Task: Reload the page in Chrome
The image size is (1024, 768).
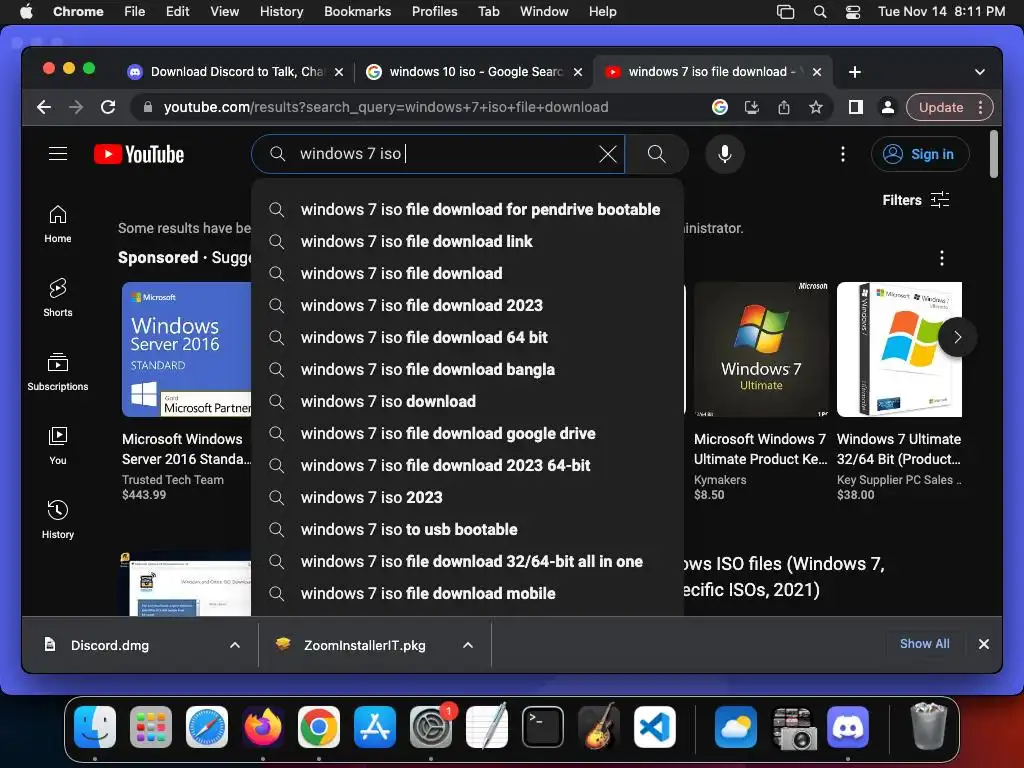Action: point(108,107)
